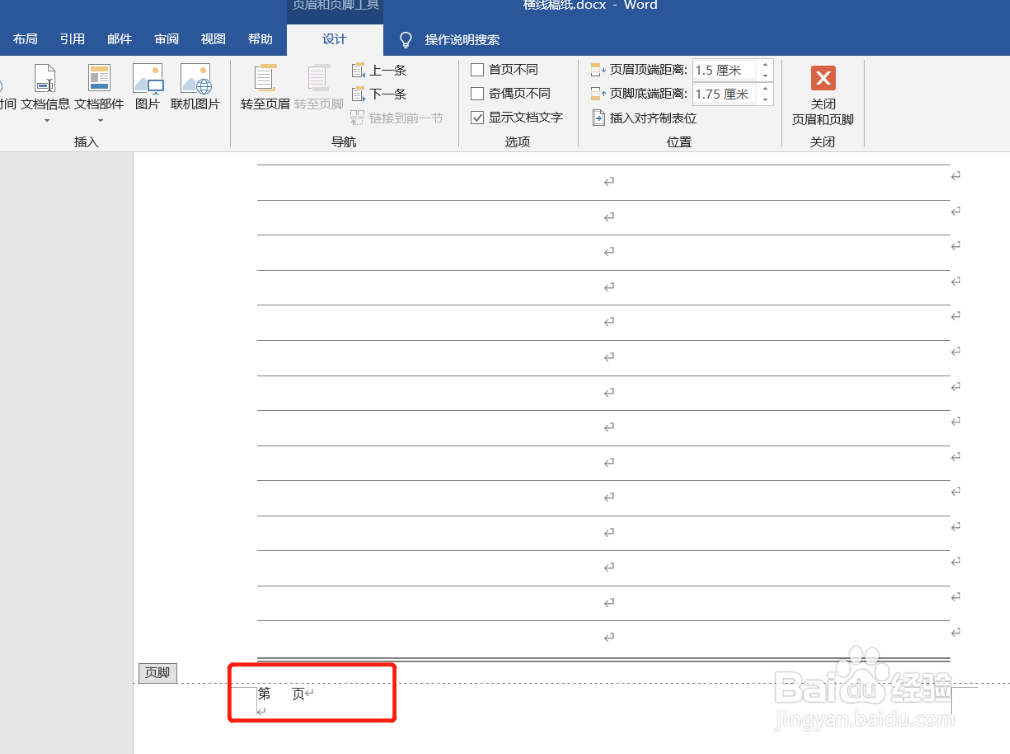Screen dimensions: 1010x754
Task: Open the 布局 ribbon tab
Action: [25, 39]
